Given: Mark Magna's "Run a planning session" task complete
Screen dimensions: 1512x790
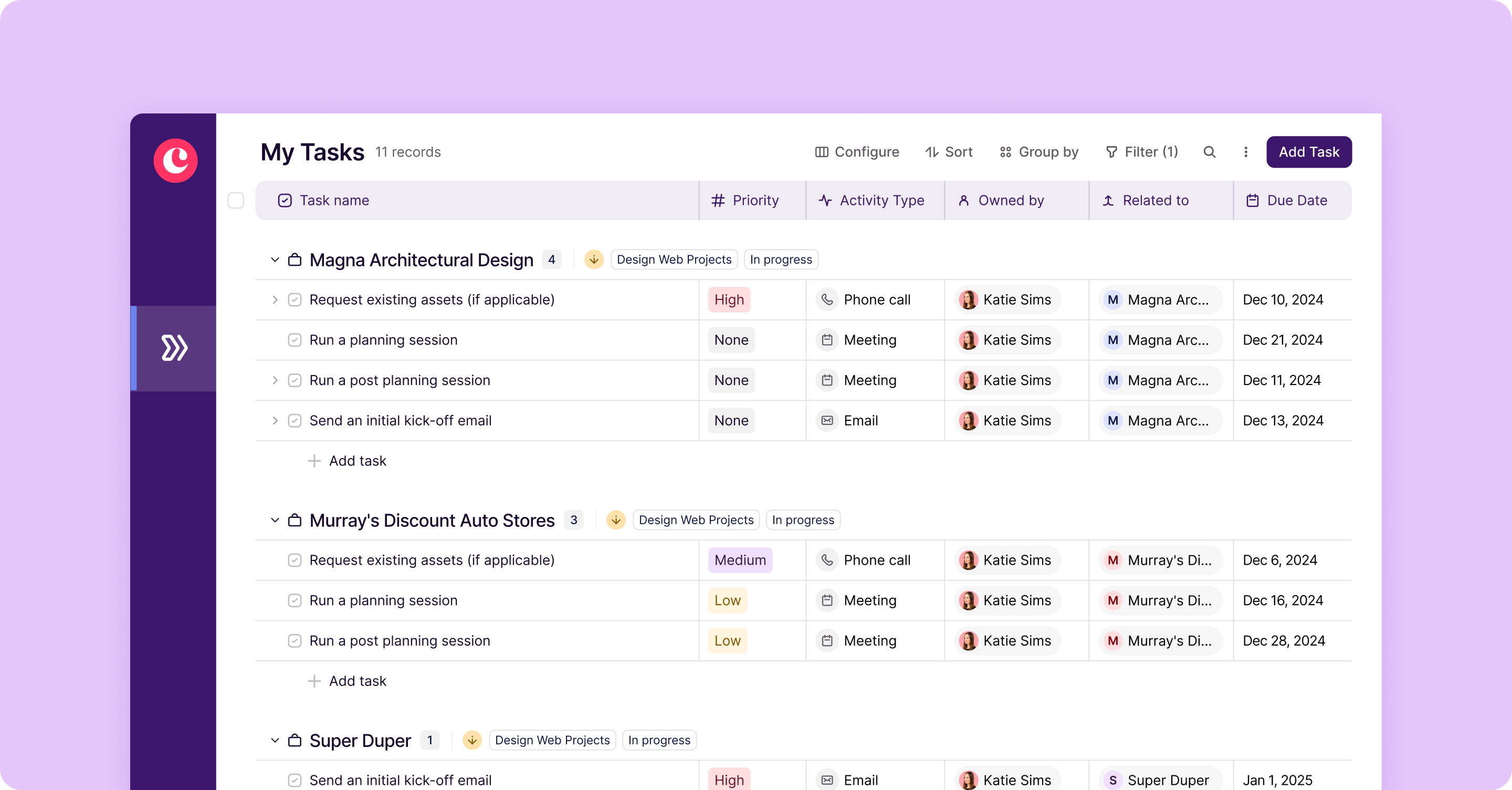Looking at the screenshot, I should click(x=295, y=340).
